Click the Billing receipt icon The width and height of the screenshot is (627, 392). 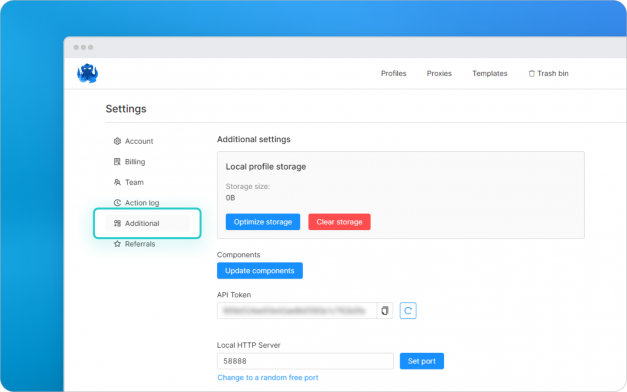click(117, 162)
